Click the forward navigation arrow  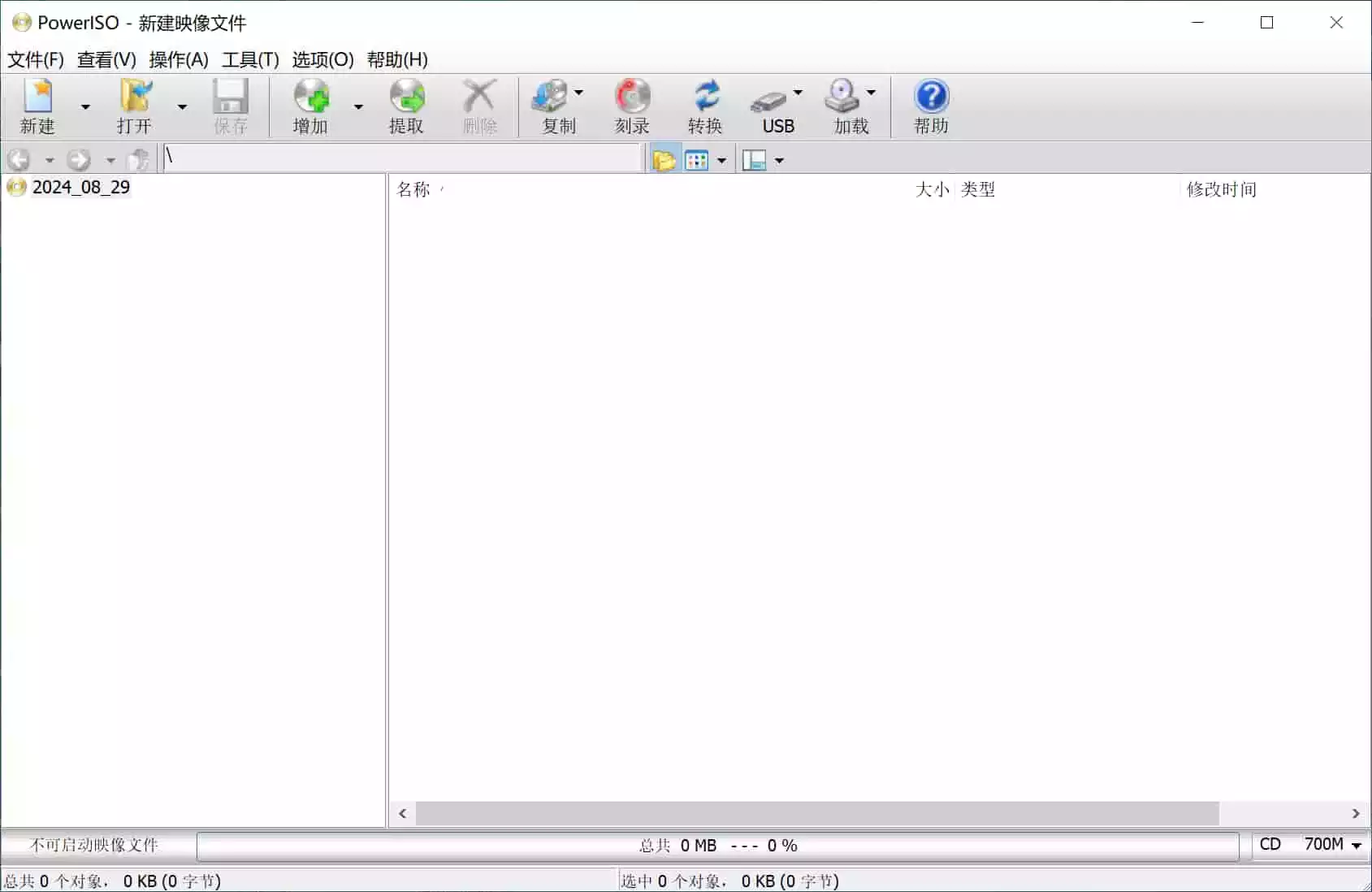pyautogui.click(x=79, y=159)
